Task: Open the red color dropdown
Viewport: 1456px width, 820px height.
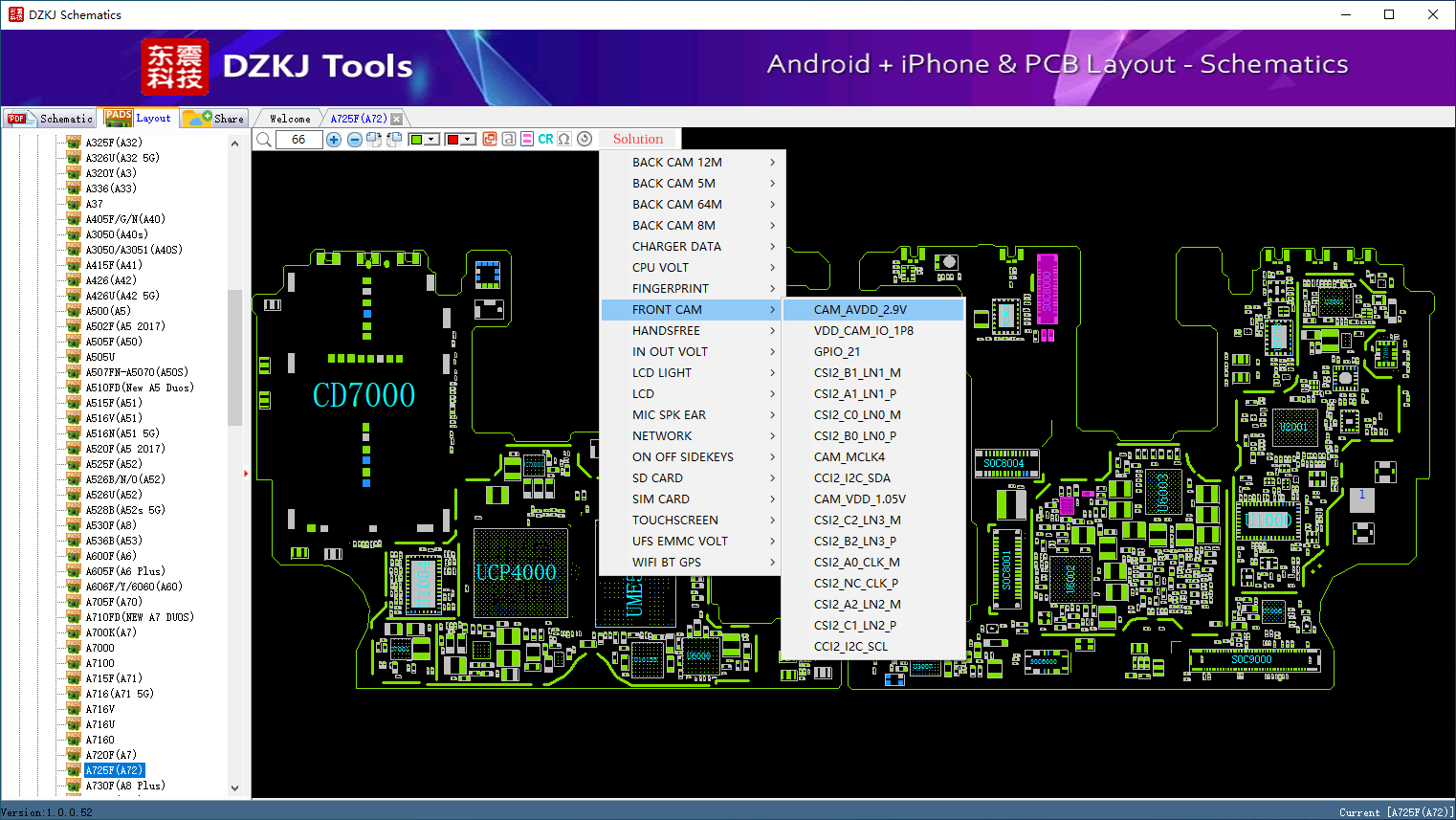Action: click(x=468, y=140)
